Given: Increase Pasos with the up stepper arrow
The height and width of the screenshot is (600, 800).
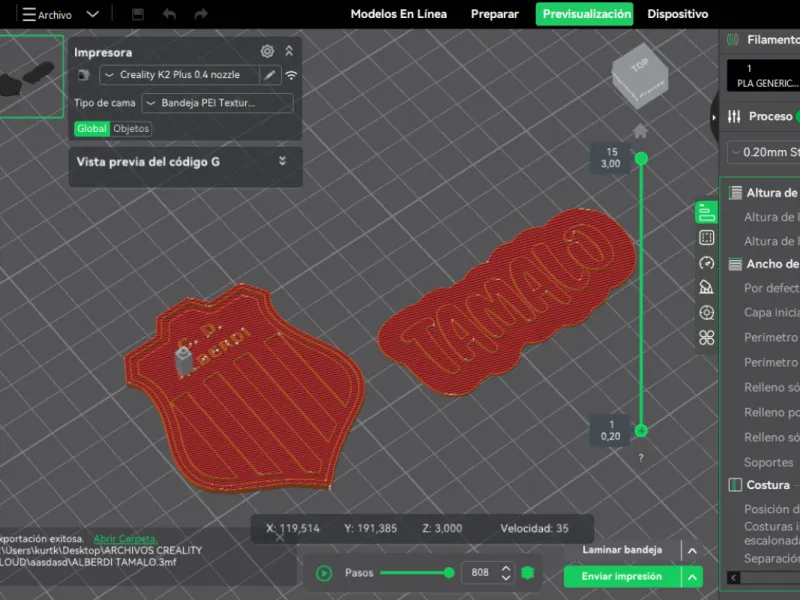Looking at the screenshot, I should 506,567.
